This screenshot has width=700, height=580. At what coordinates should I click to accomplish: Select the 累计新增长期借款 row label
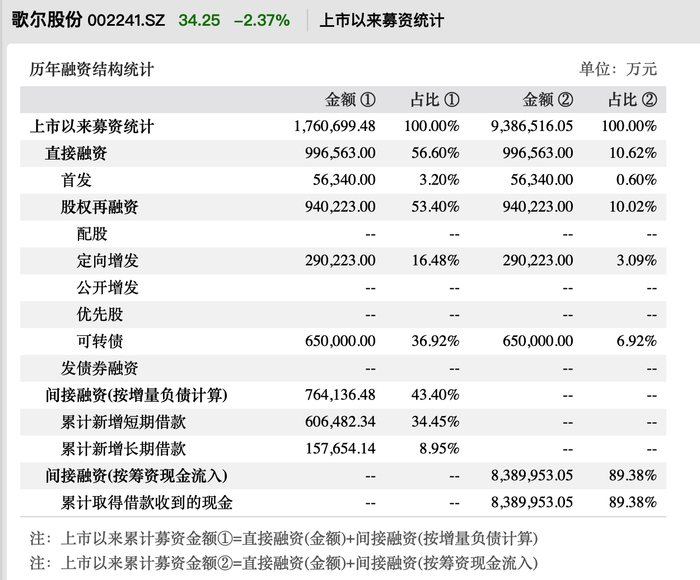pos(123,448)
